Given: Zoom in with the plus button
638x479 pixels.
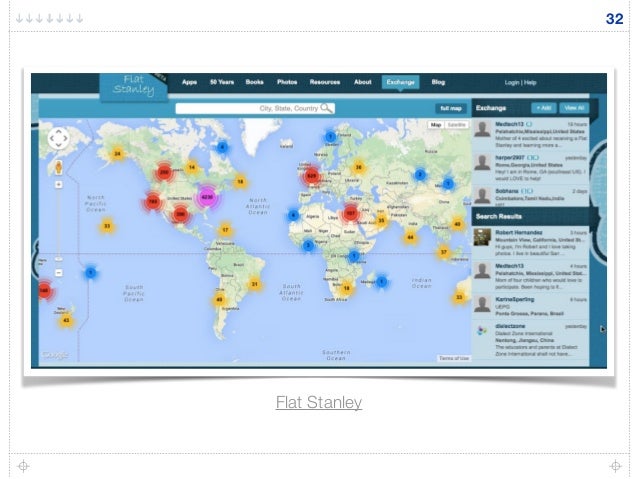Looking at the screenshot, I should pos(59,185).
